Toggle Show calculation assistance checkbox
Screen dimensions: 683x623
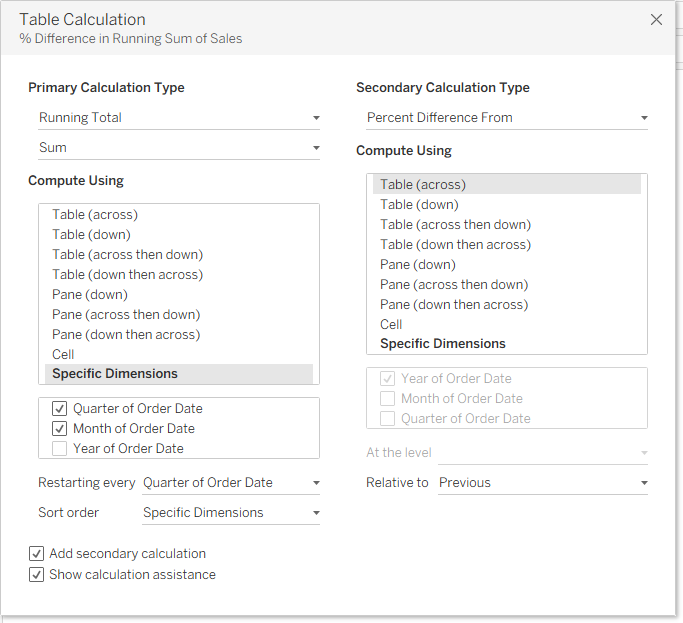click(37, 575)
